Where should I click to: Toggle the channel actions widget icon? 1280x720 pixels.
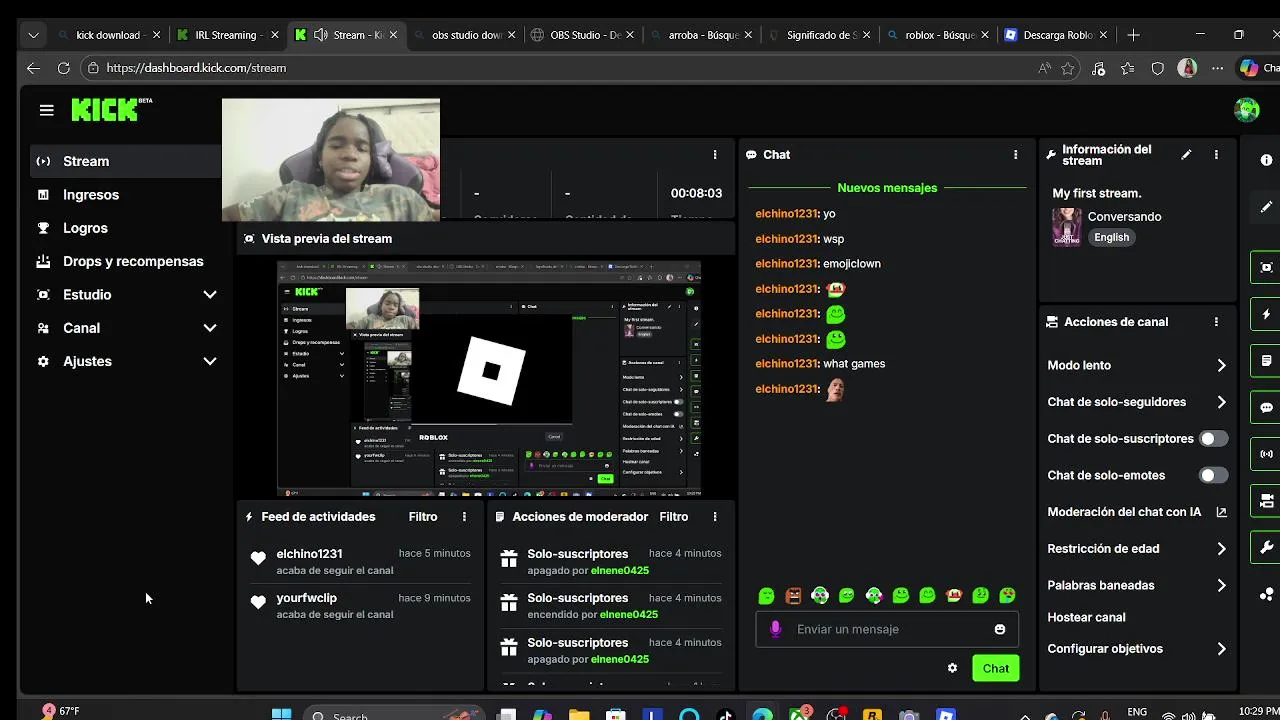tap(1266, 501)
